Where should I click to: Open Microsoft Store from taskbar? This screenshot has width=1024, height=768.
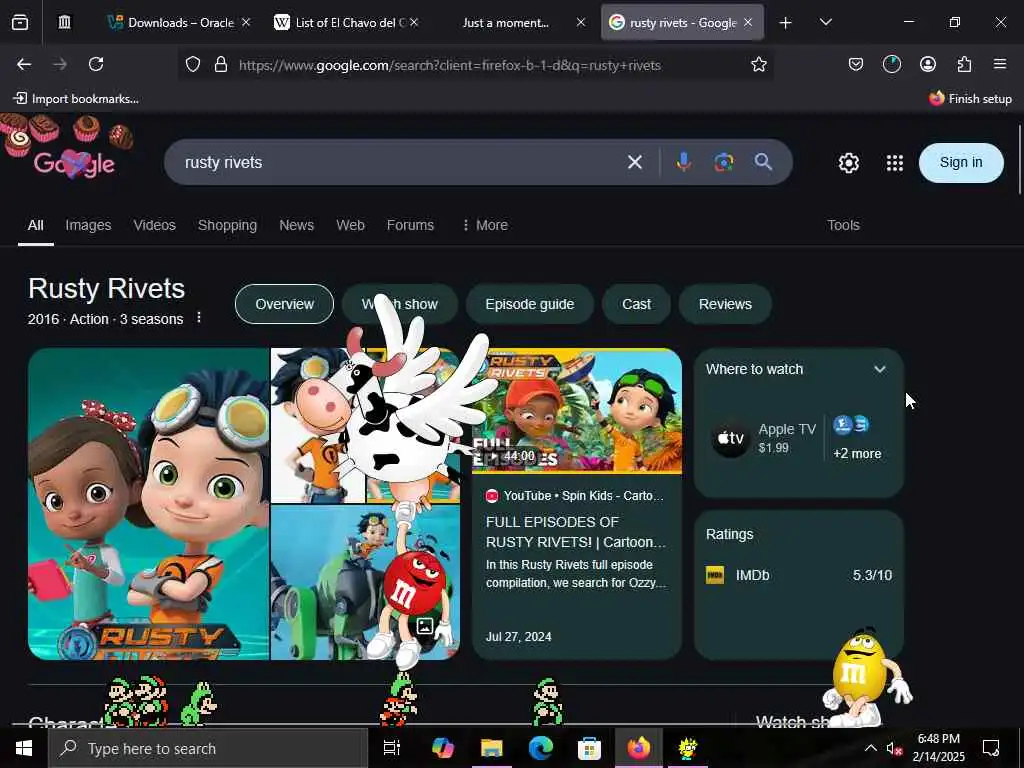click(589, 748)
